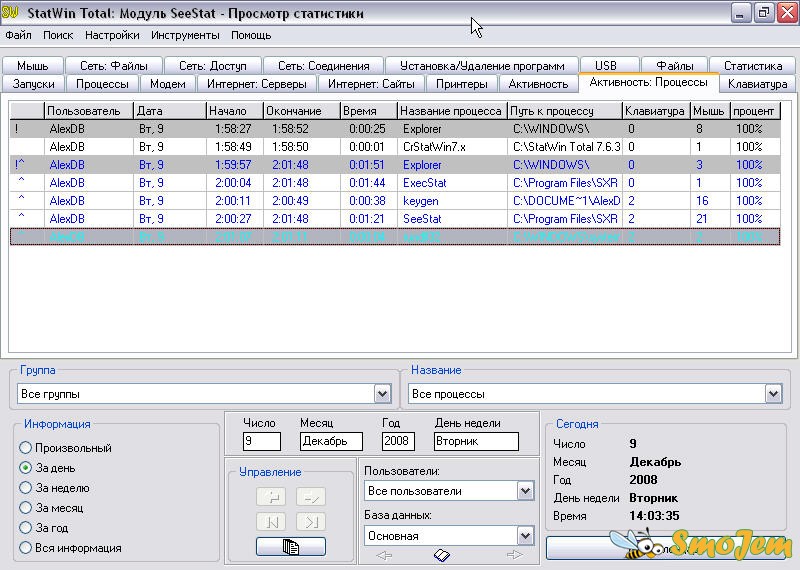Select the ExecStat process row
Viewport: 800px width, 570px height.
pos(395,183)
